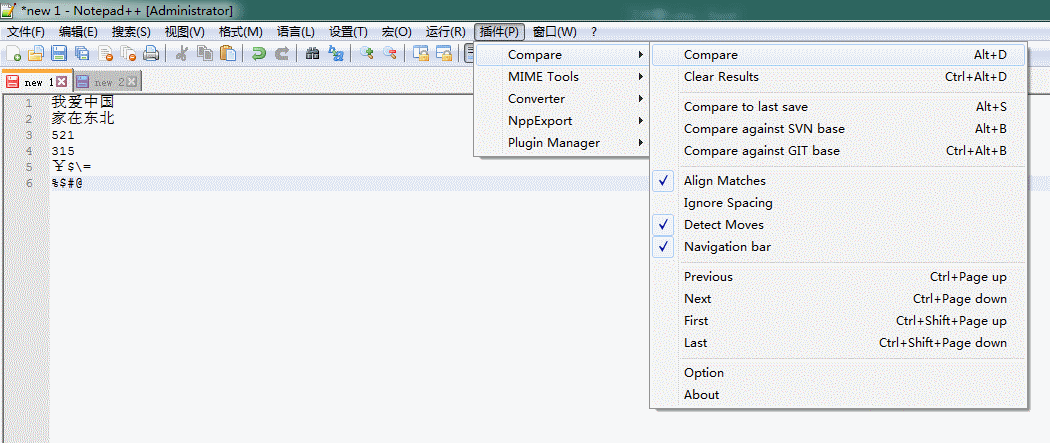Open the 格式(M) menu
The width and height of the screenshot is (1050, 443).
(x=240, y=31)
